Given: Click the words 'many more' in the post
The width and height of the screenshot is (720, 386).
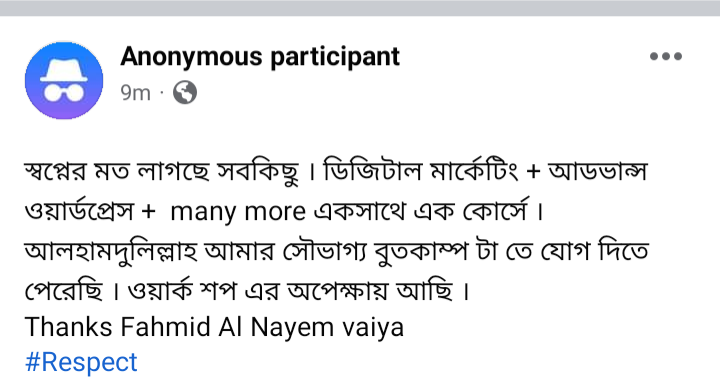Looking at the screenshot, I should 238,212.
